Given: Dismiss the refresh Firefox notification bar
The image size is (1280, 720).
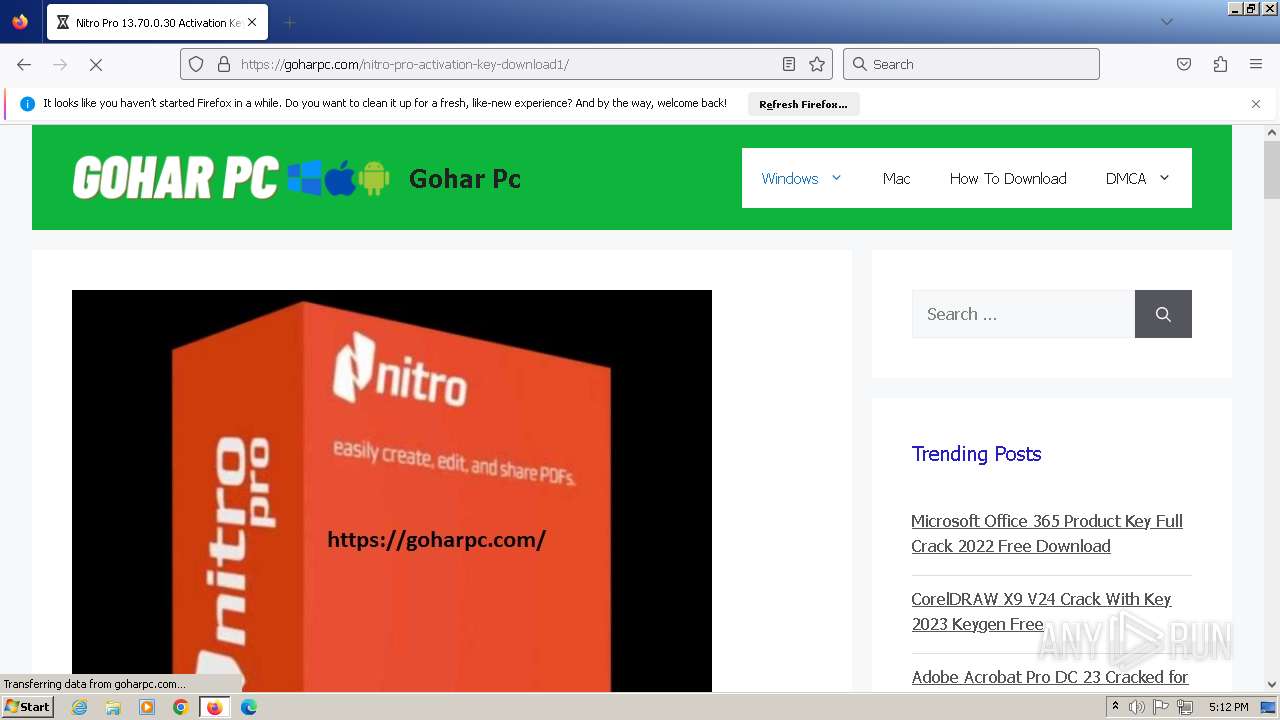Looking at the screenshot, I should coord(1256,104).
